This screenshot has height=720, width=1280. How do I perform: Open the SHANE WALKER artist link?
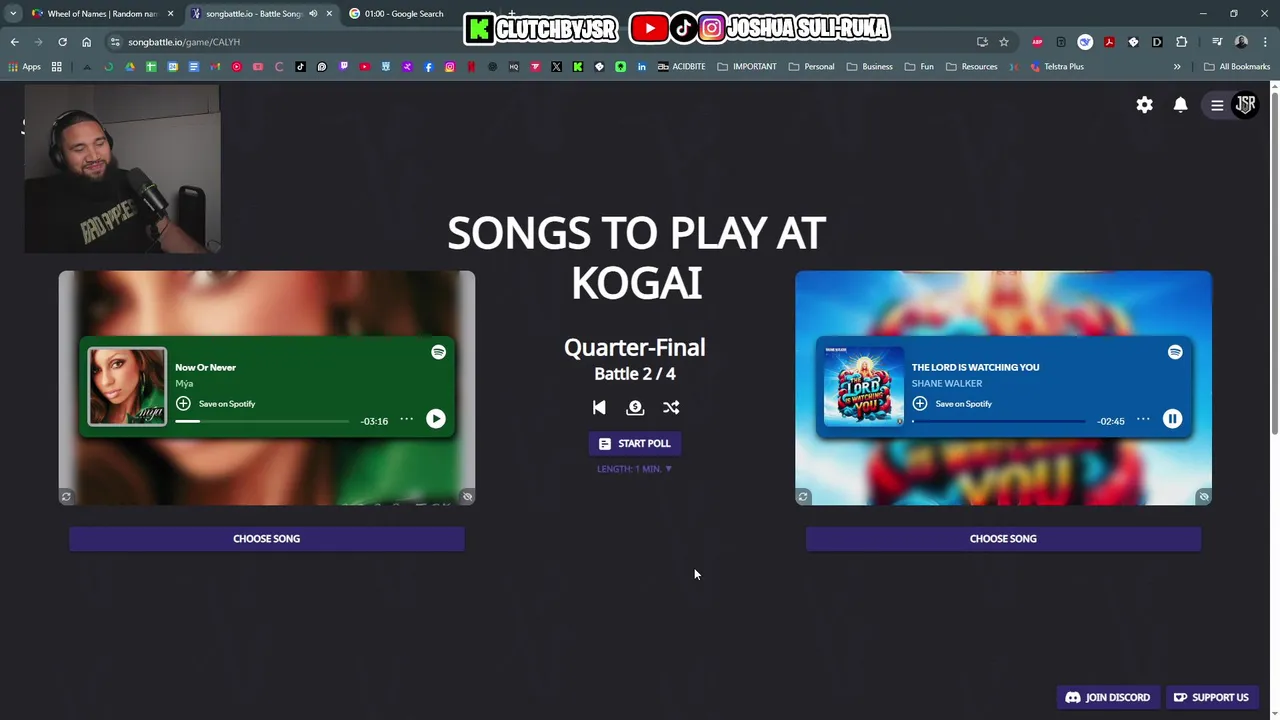(946, 383)
